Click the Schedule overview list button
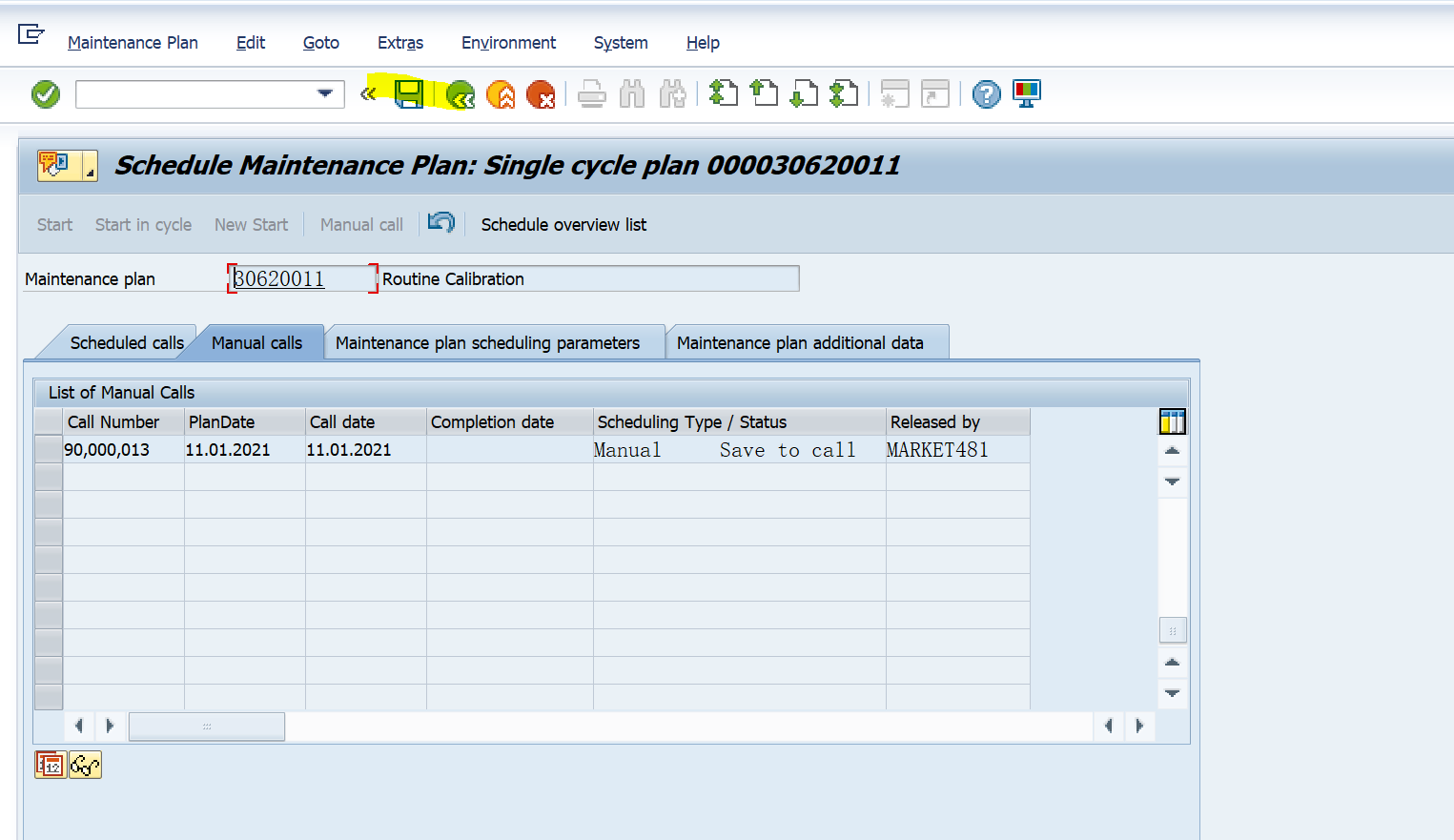Viewport: 1454px width, 840px height. pos(563,225)
